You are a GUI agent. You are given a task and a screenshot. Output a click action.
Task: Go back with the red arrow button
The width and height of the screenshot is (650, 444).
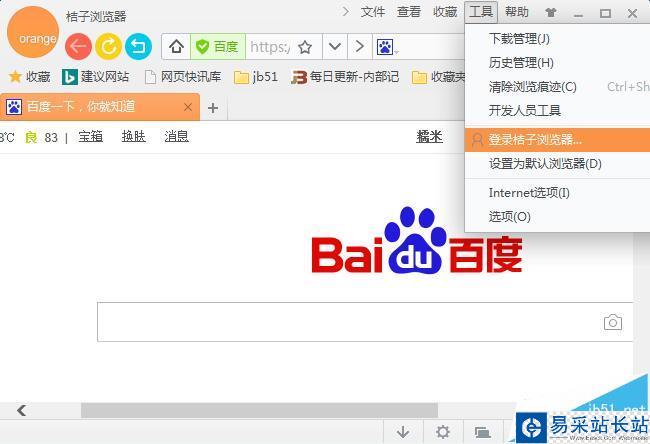point(78,46)
